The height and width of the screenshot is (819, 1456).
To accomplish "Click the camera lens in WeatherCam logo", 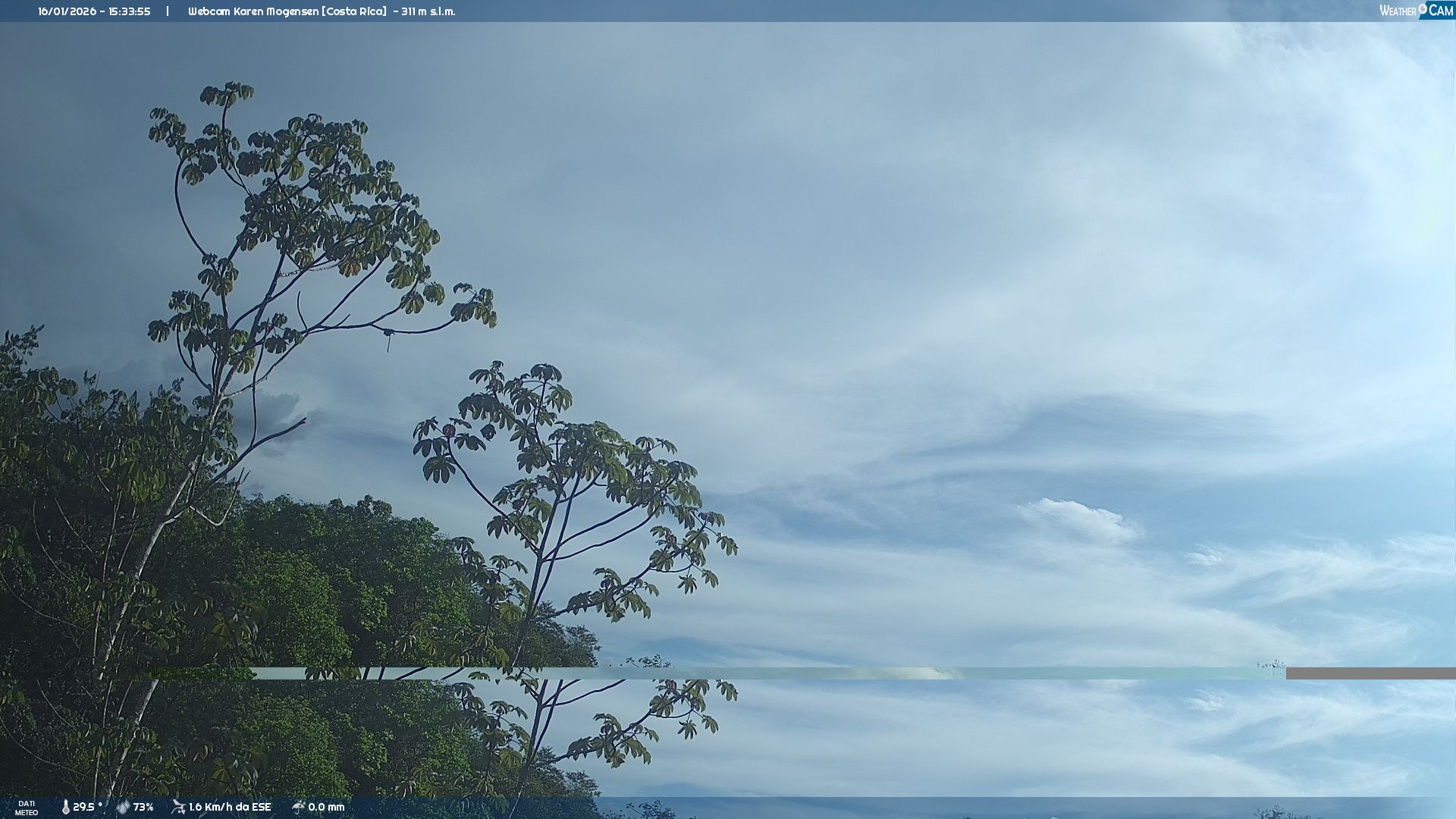I will [x=1423, y=9].
